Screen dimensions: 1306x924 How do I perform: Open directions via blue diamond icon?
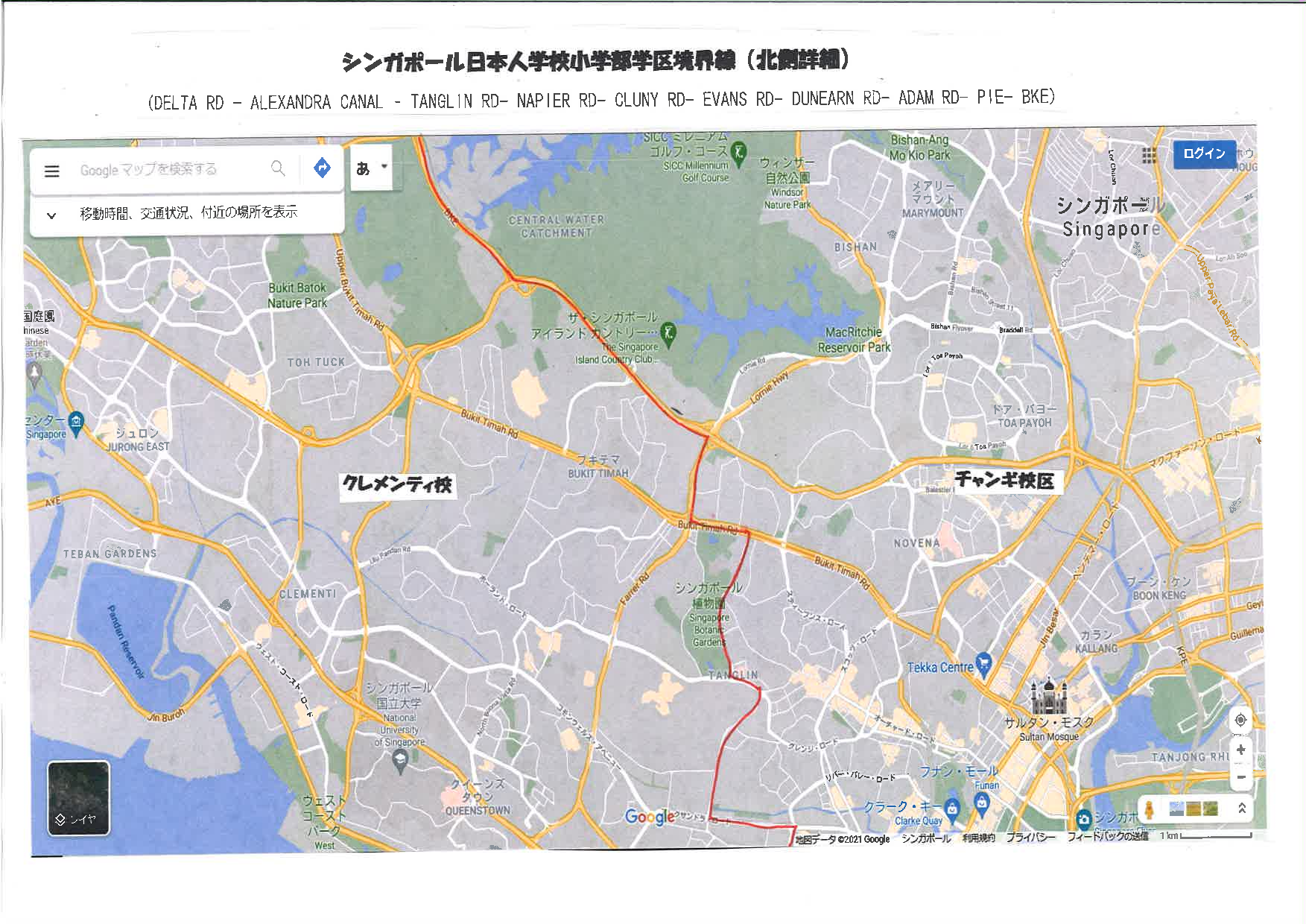pos(322,168)
